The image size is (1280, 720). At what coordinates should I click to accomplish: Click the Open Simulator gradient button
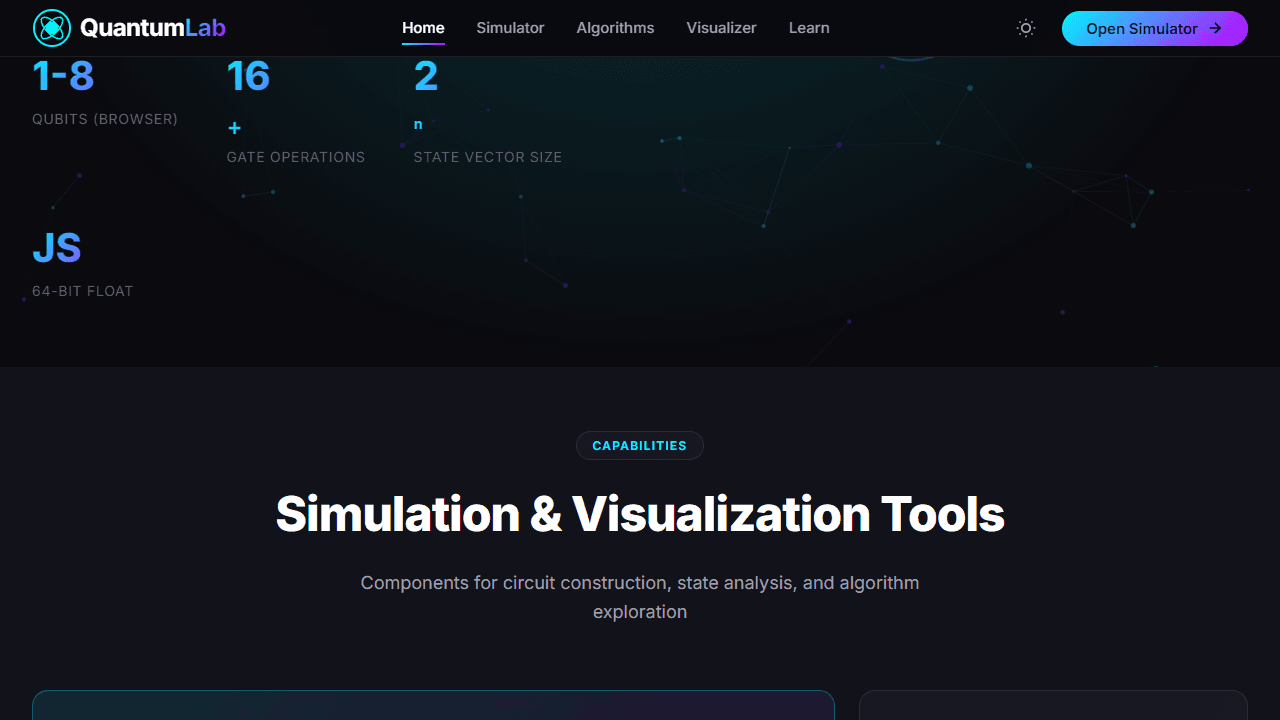[x=1154, y=28]
